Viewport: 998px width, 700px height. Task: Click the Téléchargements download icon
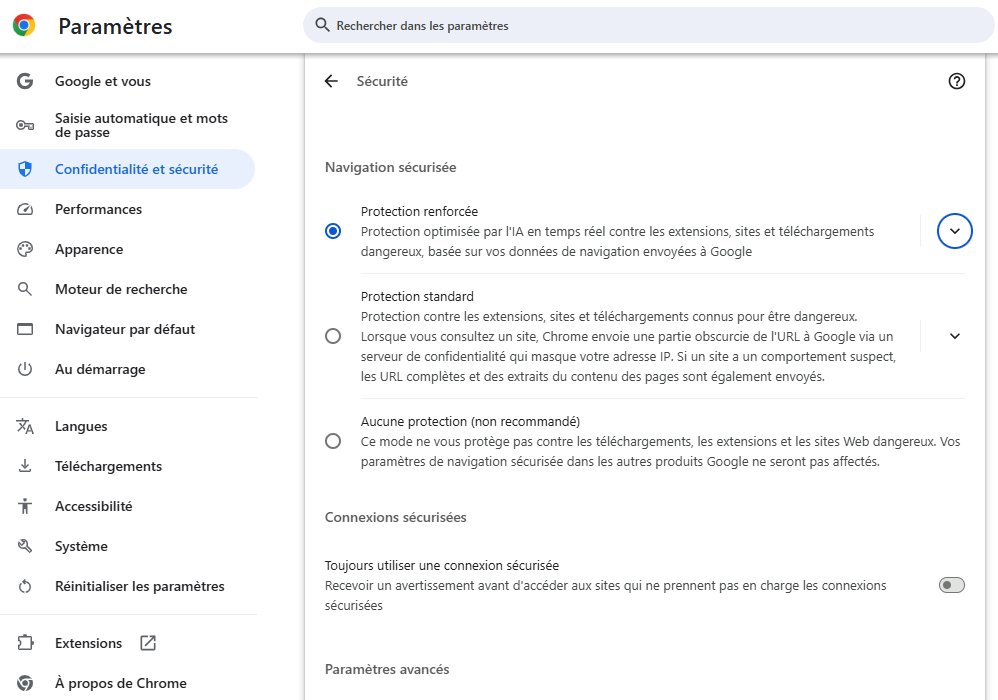tap(25, 466)
